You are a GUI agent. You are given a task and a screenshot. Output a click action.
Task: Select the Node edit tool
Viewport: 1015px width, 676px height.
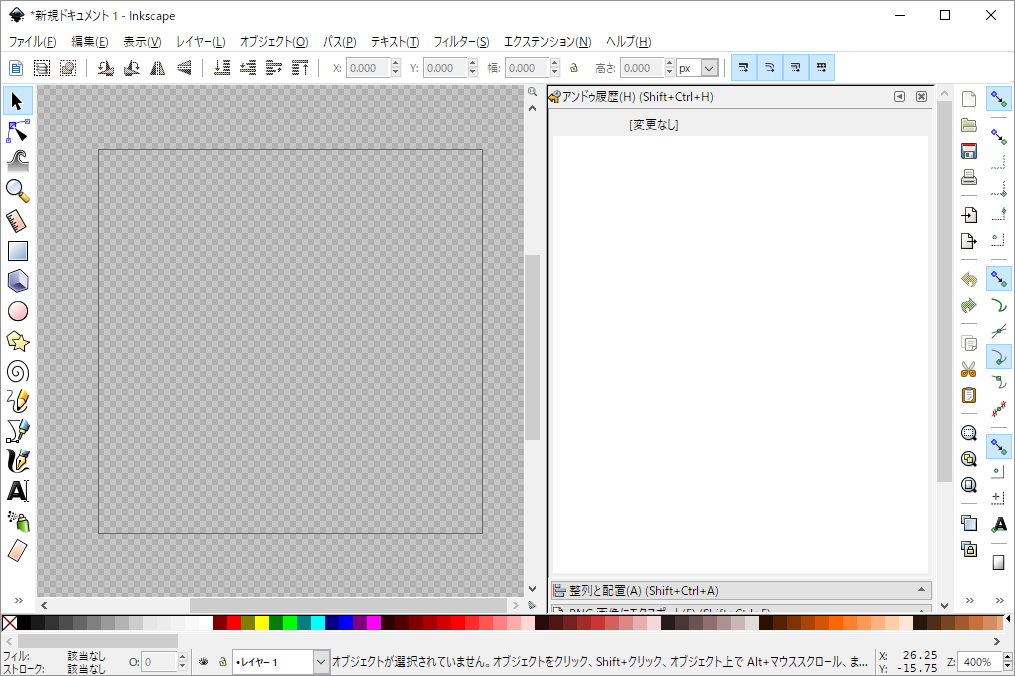pos(17,131)
